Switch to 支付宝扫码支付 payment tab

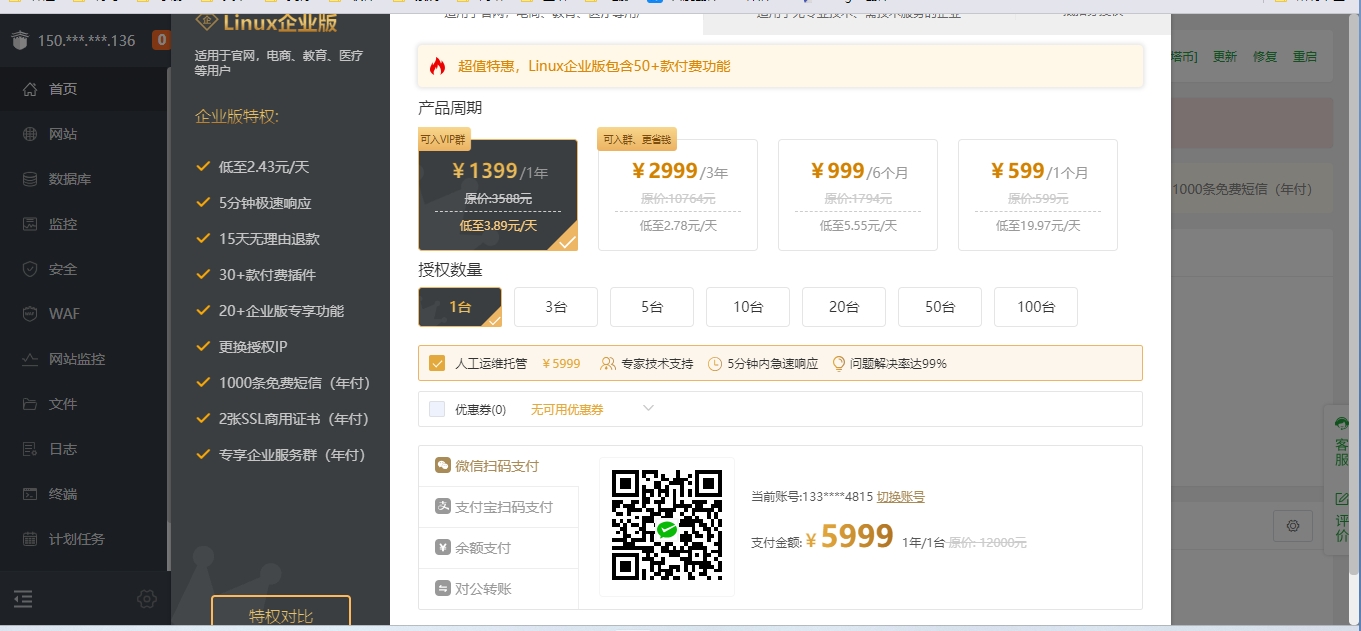point(498,507)
